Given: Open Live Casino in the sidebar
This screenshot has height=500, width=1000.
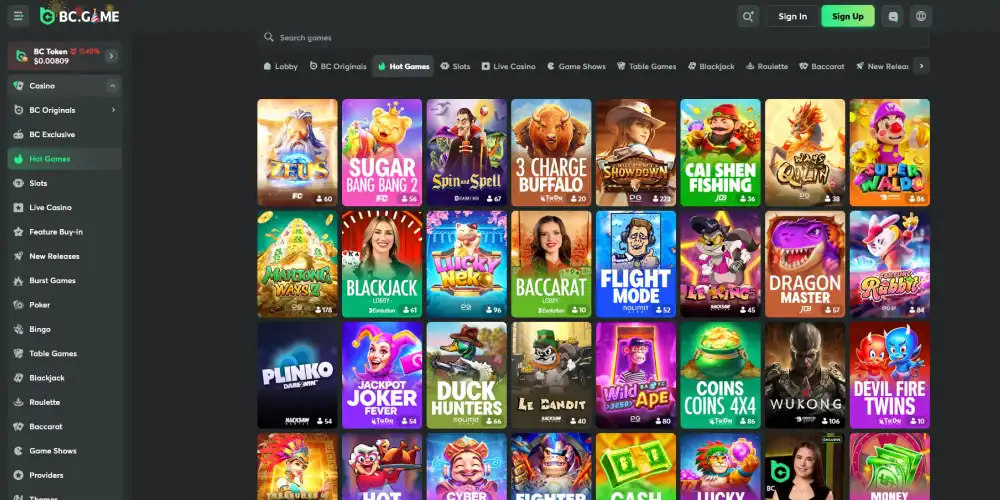Looking at the screenshot, I should pyautogui.click(x=64, y=207).
